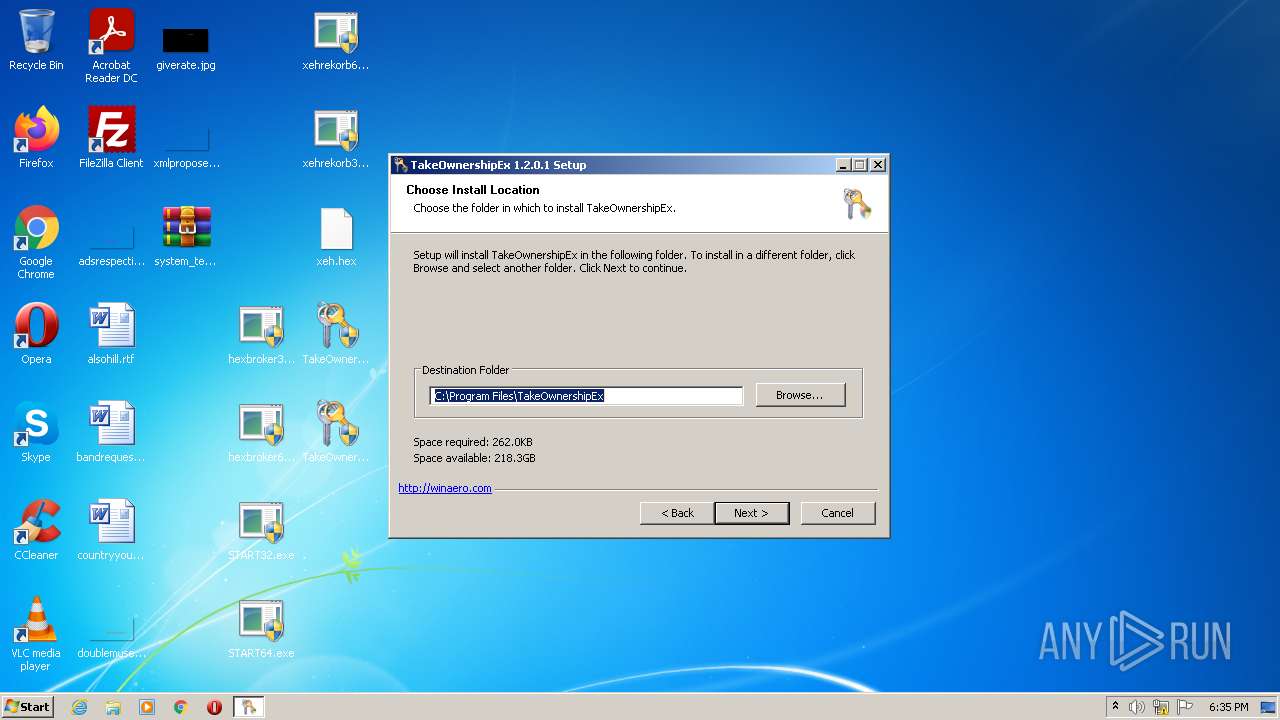Click the 'Space available: 218.3GB' text
The image size is (1280, 720).
coord(474,458)
